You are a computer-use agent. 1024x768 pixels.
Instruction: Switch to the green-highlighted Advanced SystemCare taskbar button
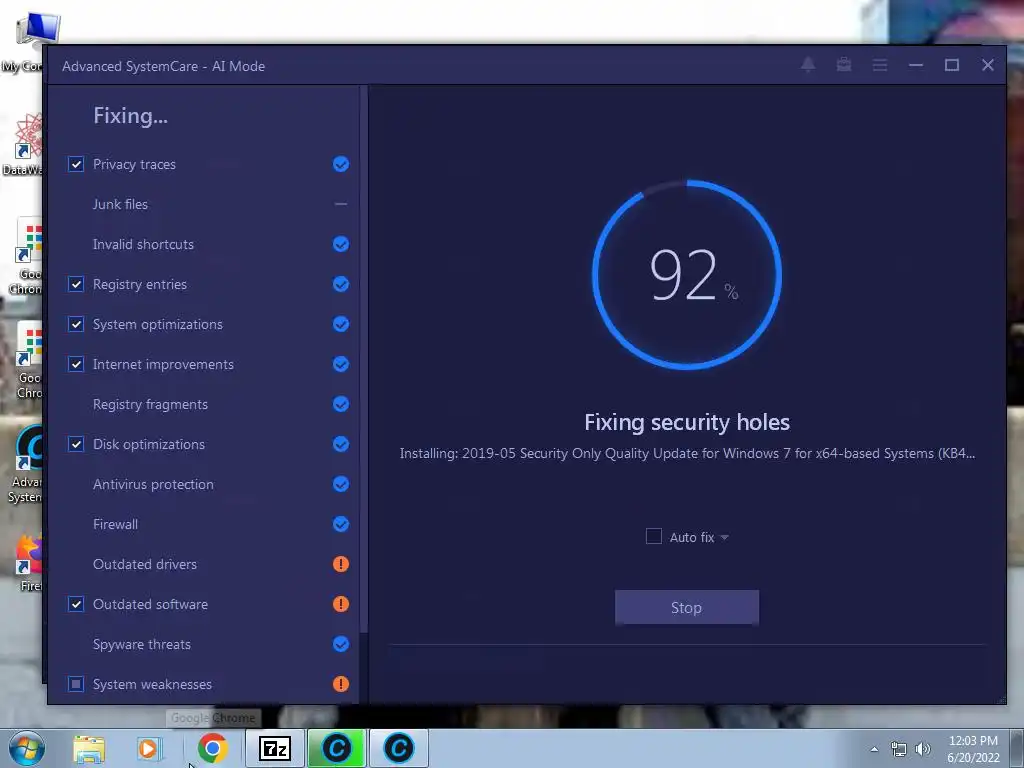click(x=336, y=748)
